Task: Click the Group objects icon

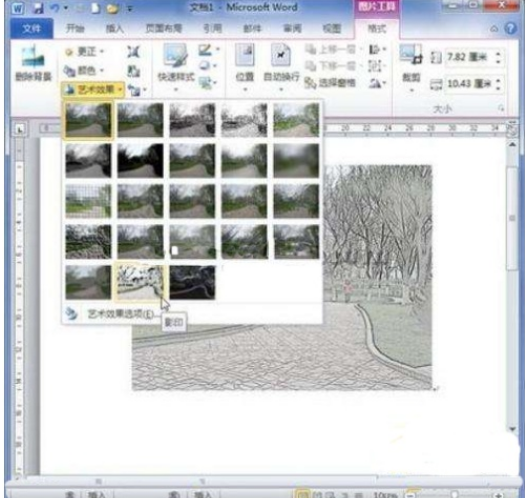Action: tap(375, 66)
